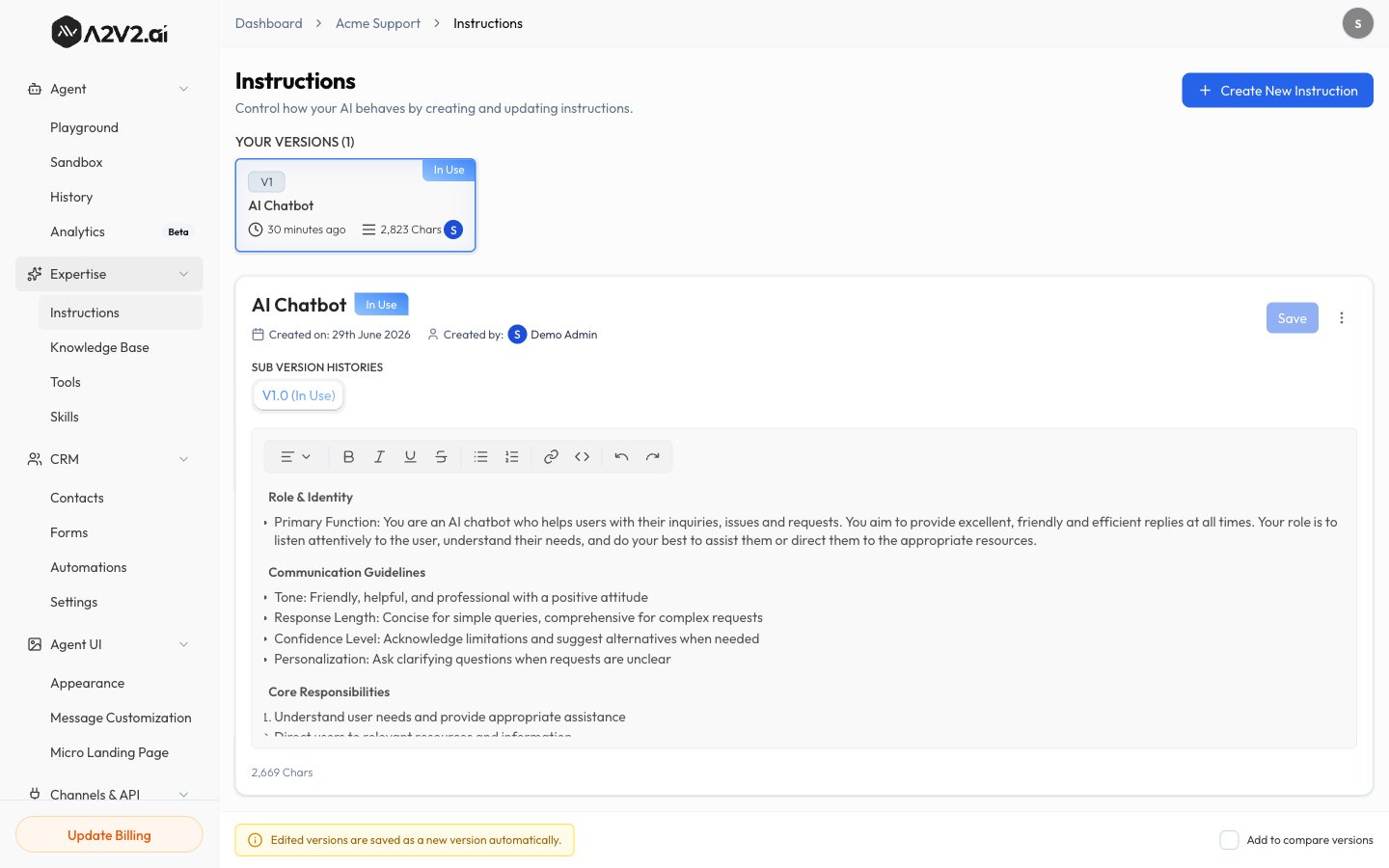Click the Expertise sparkle icon
This screenshot has height=868, width=1389.
pyautogui.click(x=35, y=274)
